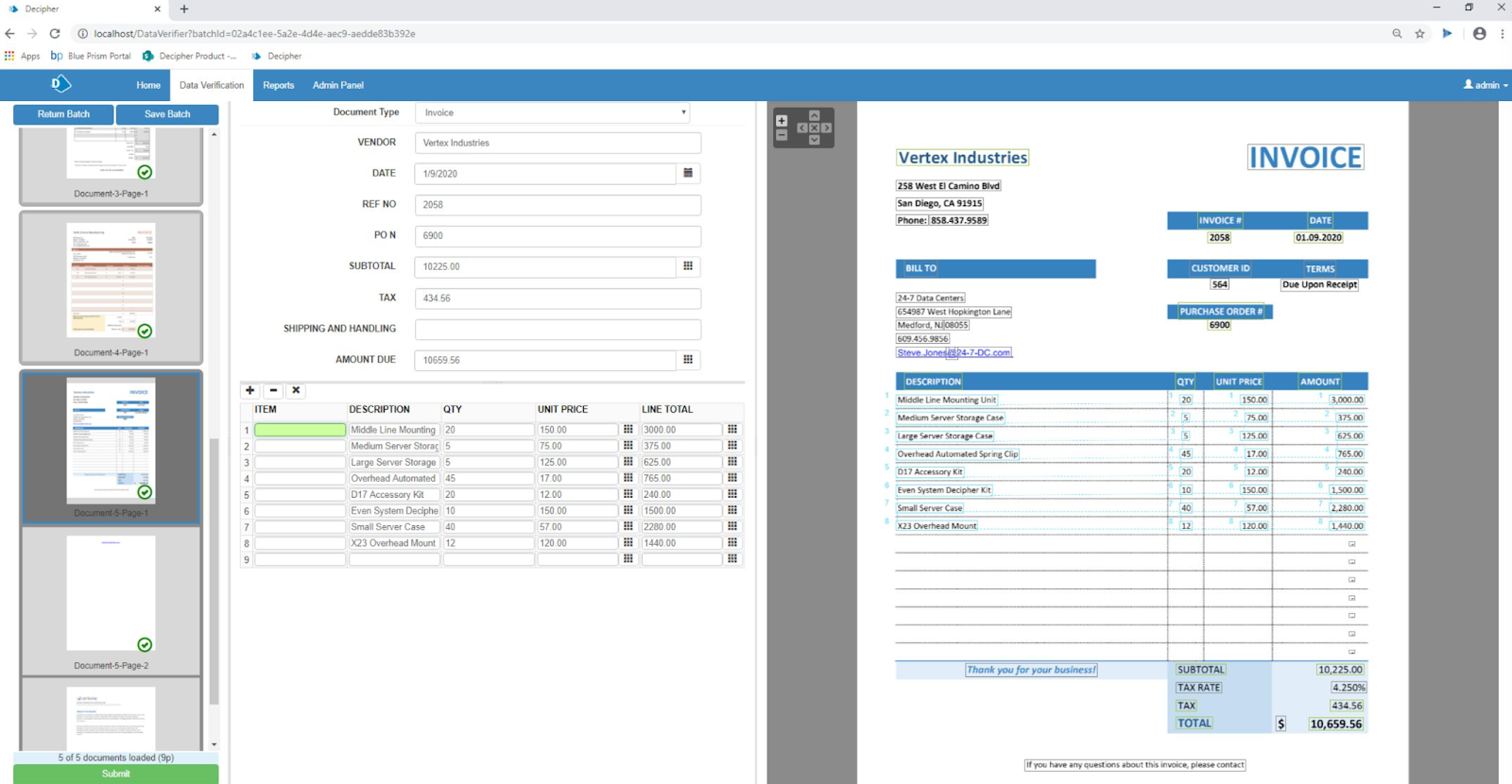Image resolution: width=1512 pixels, height=784 pixels.
Task: Click the VENDOR field Vertex Industries
Action: pos(558,143)
